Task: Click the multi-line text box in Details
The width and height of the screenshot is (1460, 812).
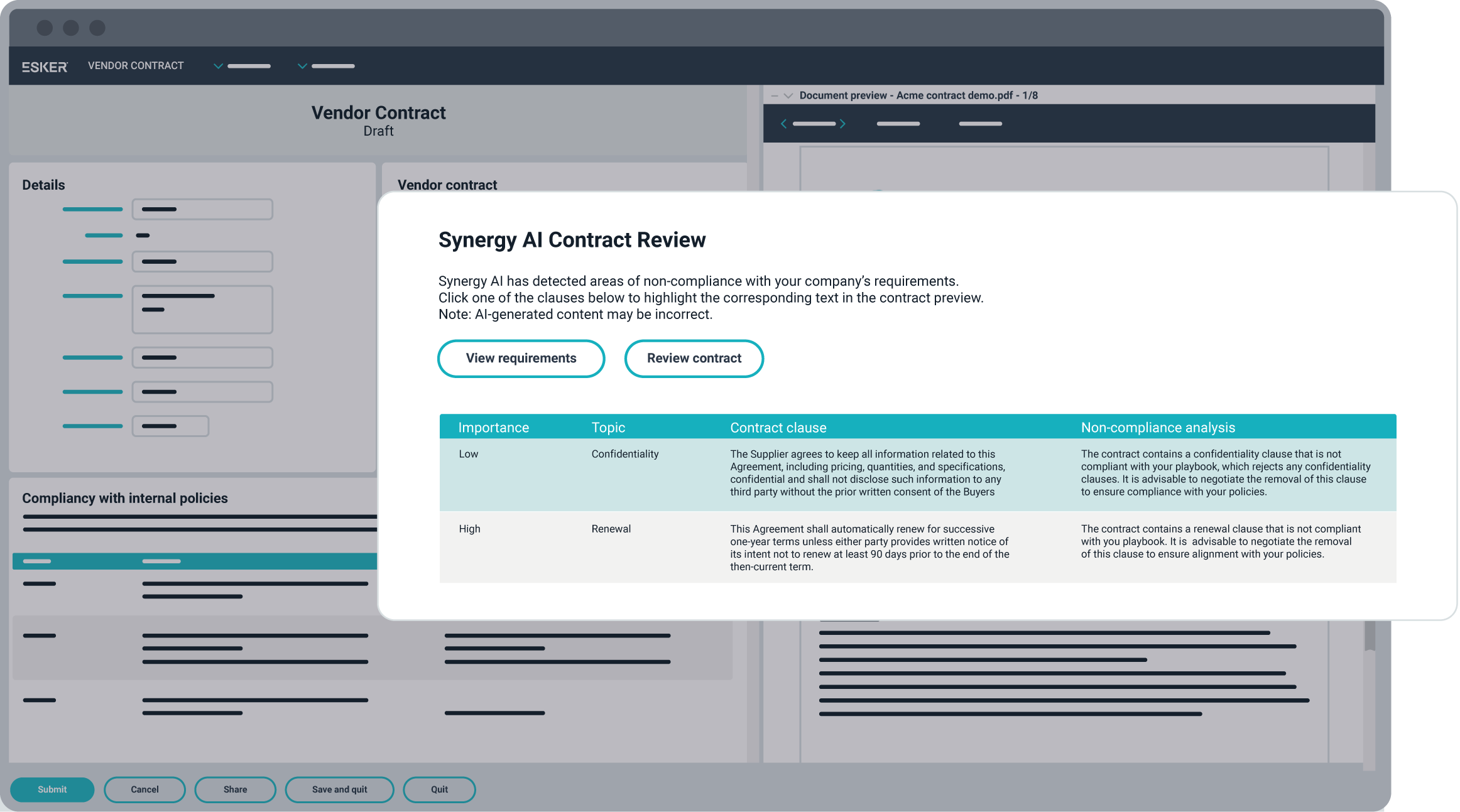Action: point(202,310)
